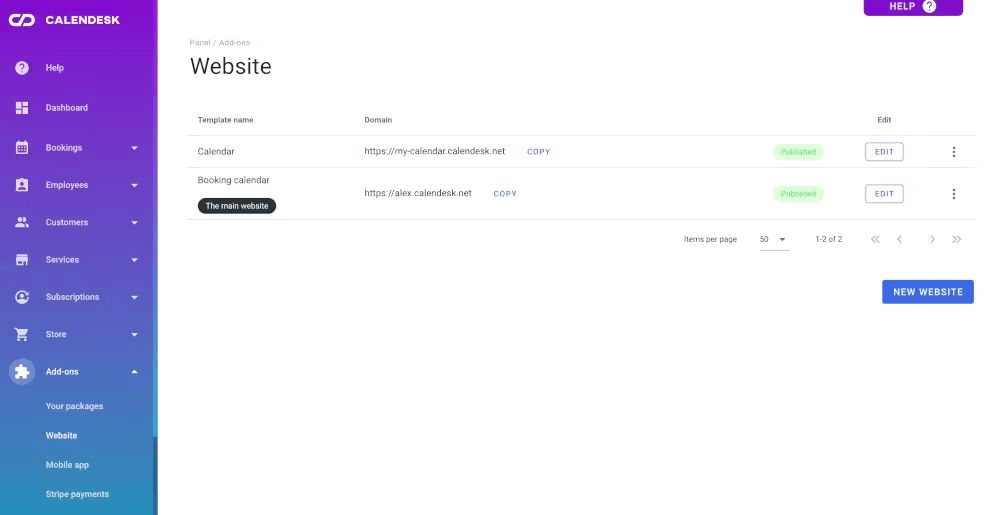Click the Dashboard grid icon
The width and height of the screenshot is (1000, 515).
pos(22,108)
